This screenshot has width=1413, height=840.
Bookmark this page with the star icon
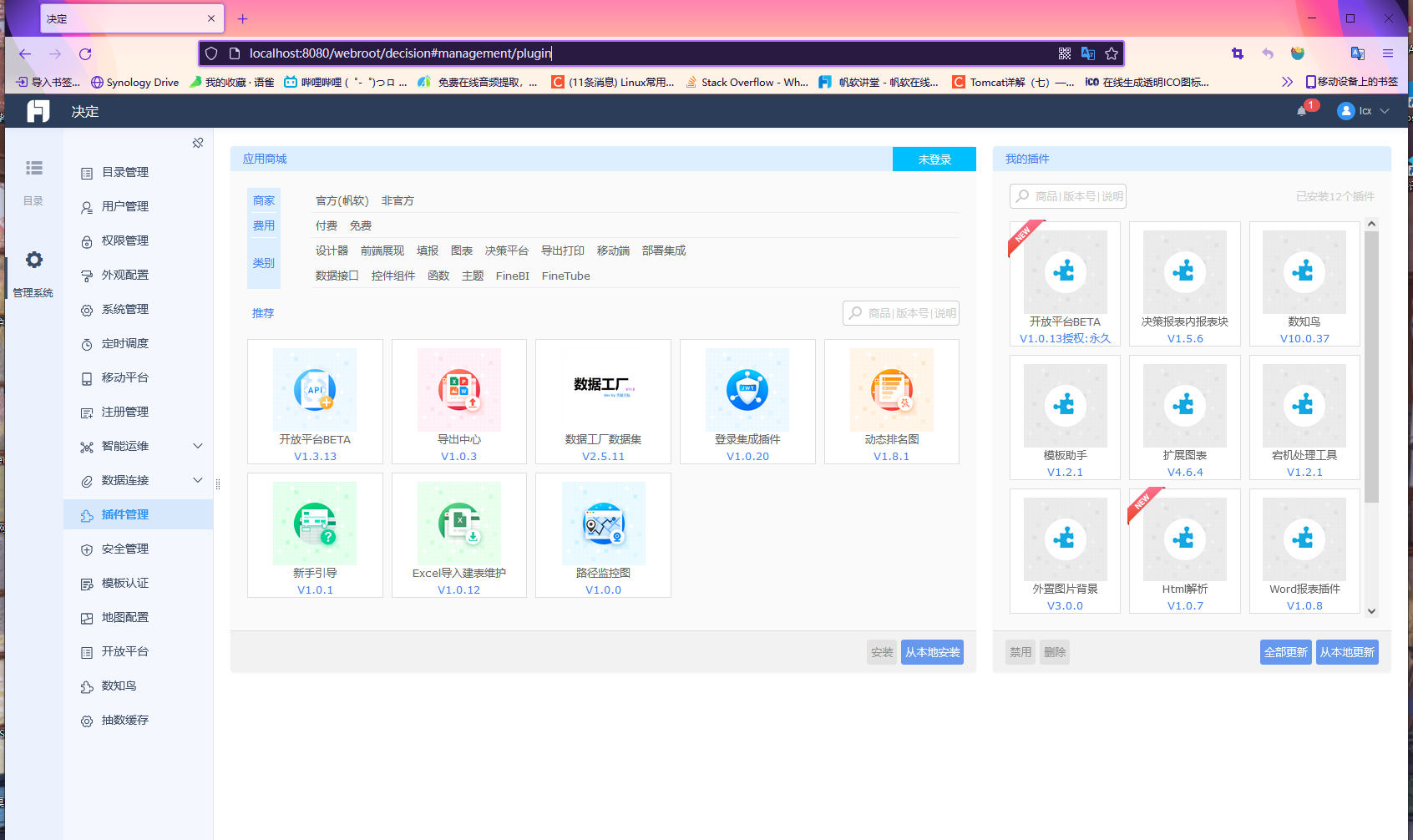tap(1112, 53)
